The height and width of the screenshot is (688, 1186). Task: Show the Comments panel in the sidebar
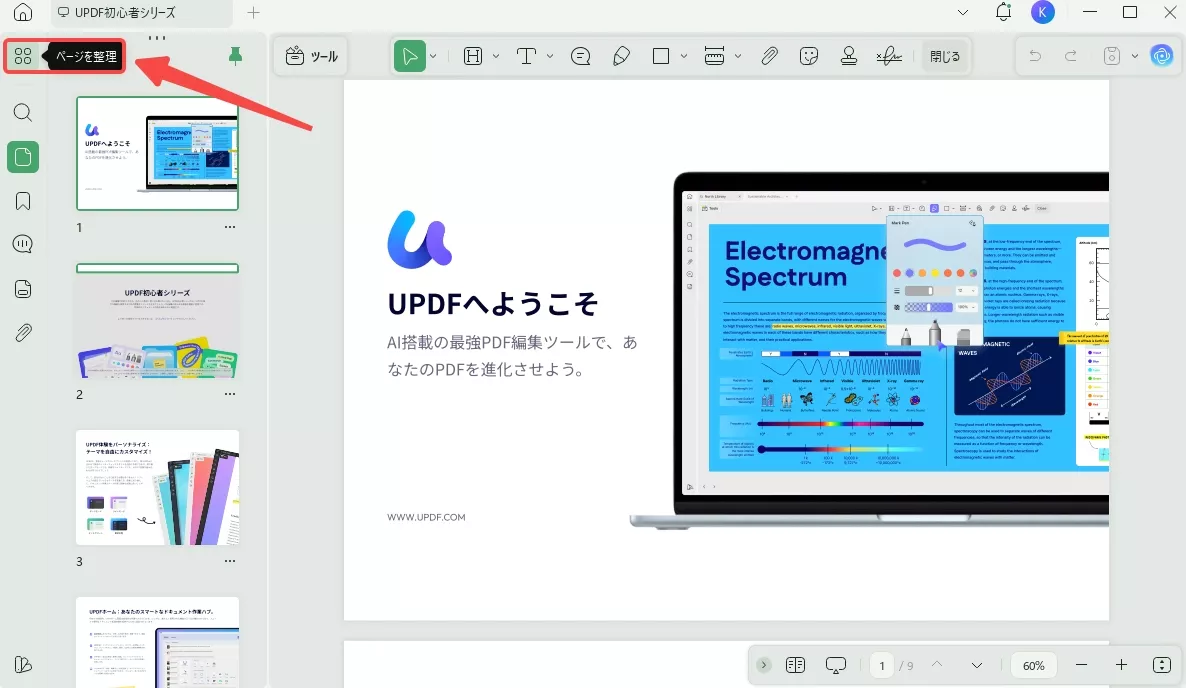(x=22, y=243)
